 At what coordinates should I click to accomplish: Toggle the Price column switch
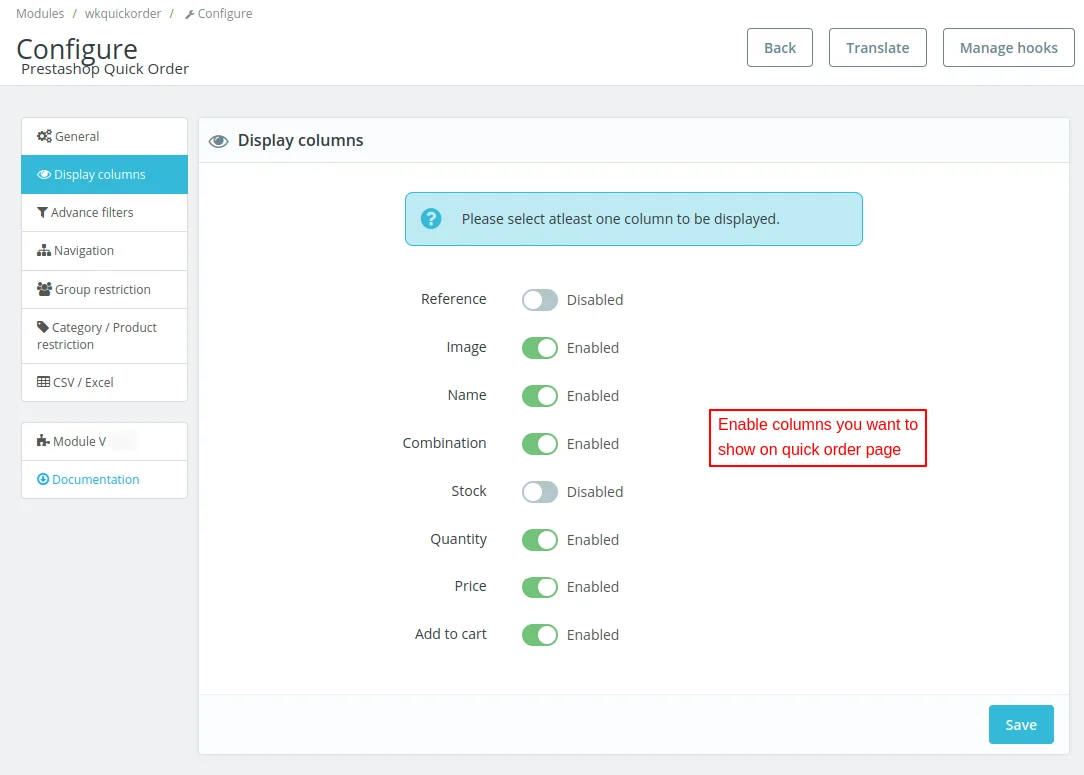[x=539, y=587]
